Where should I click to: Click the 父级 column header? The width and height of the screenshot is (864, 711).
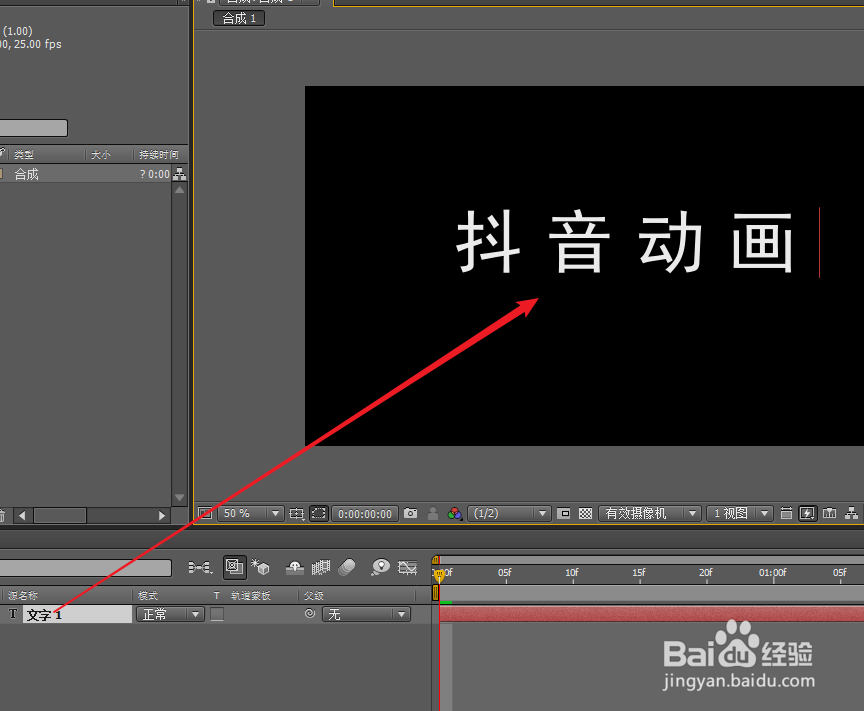[x=314, y=596]
